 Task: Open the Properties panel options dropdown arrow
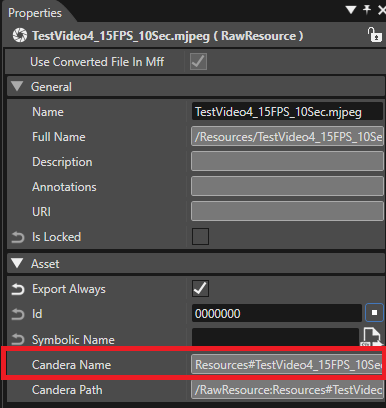(351, 10)
